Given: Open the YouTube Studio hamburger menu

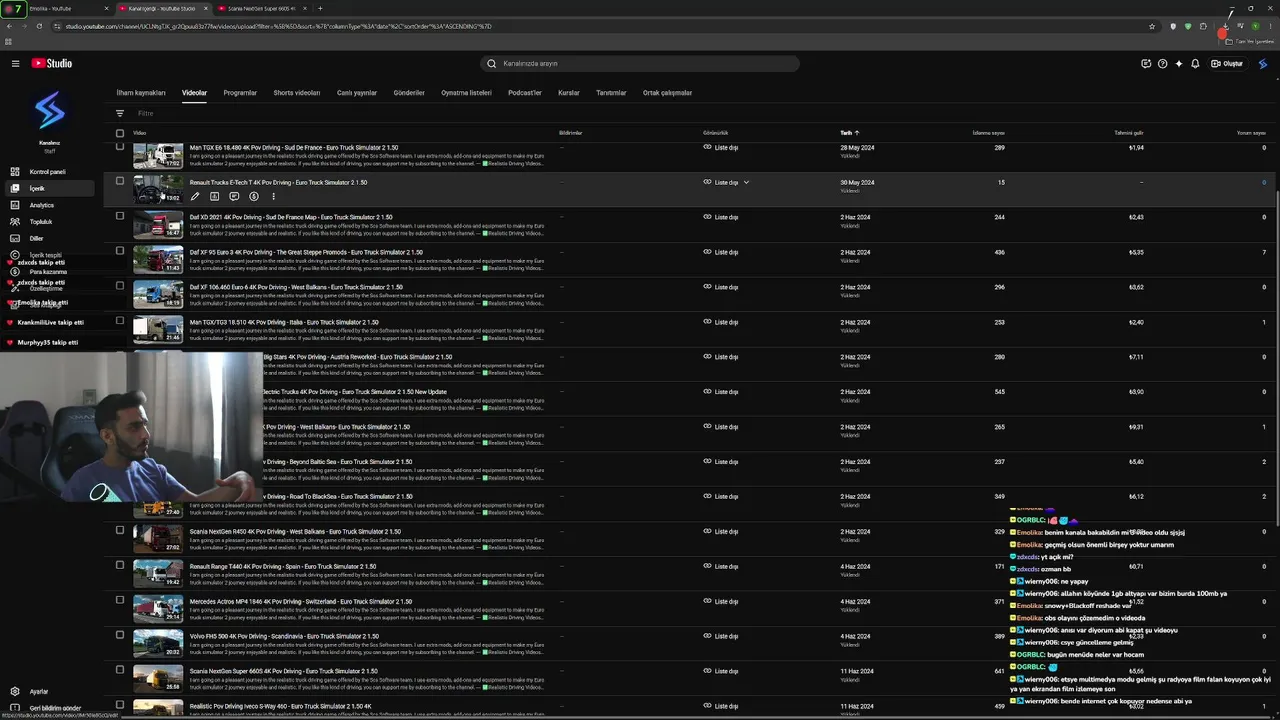Looking at the screenshot, I should 15,63.
